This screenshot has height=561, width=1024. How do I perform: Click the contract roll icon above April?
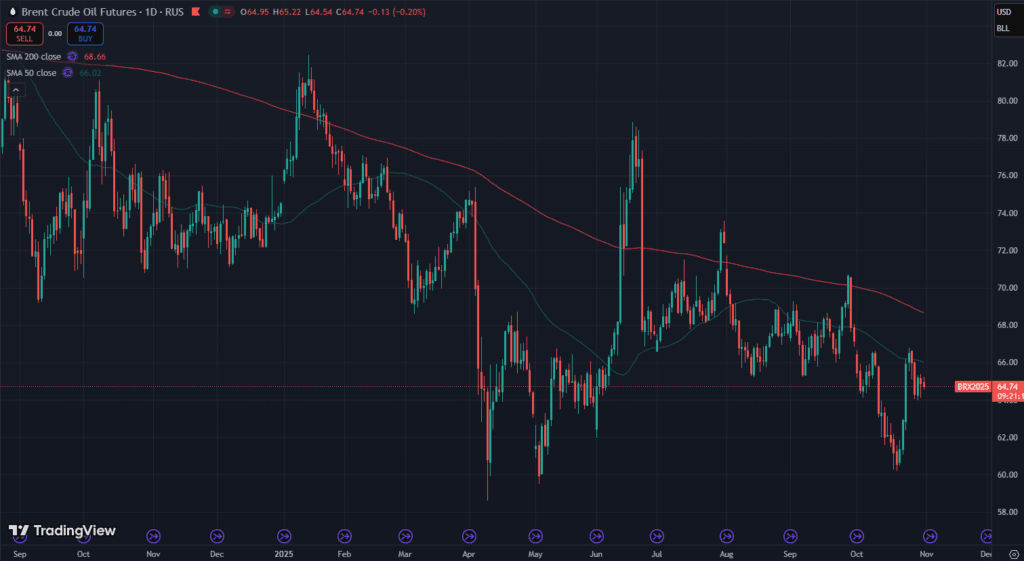pos(469,535)
